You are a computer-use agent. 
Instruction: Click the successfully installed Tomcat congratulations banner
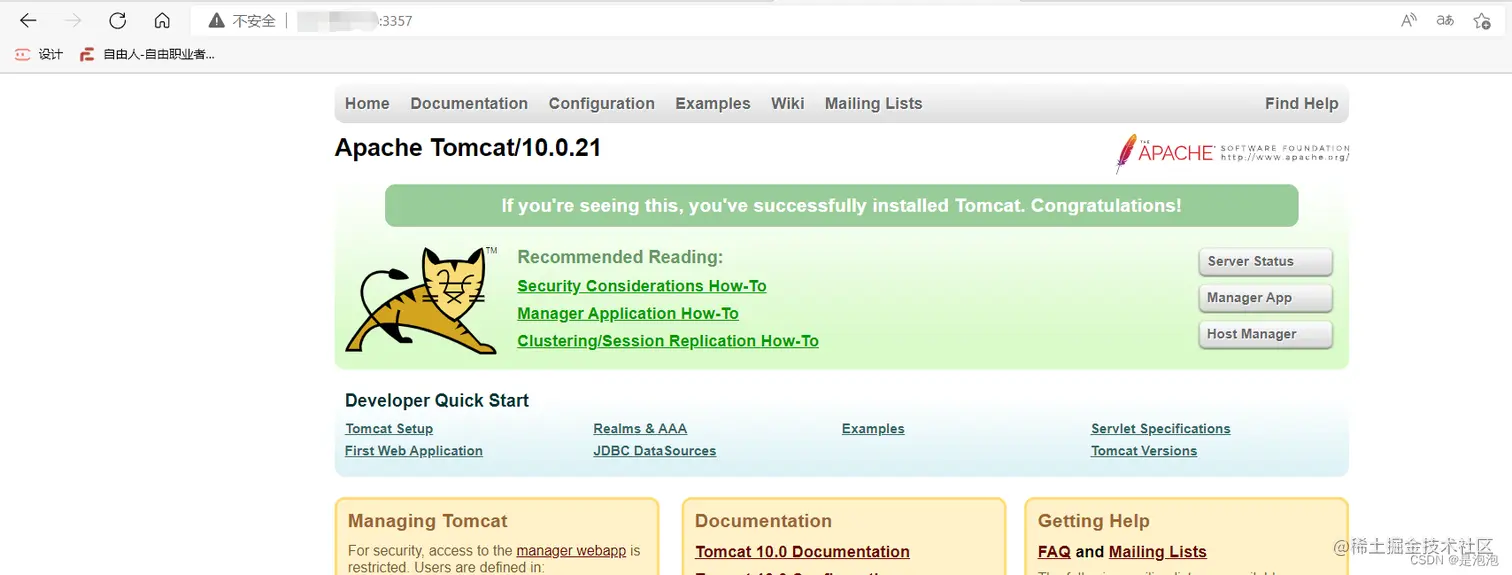pos(842,206)
